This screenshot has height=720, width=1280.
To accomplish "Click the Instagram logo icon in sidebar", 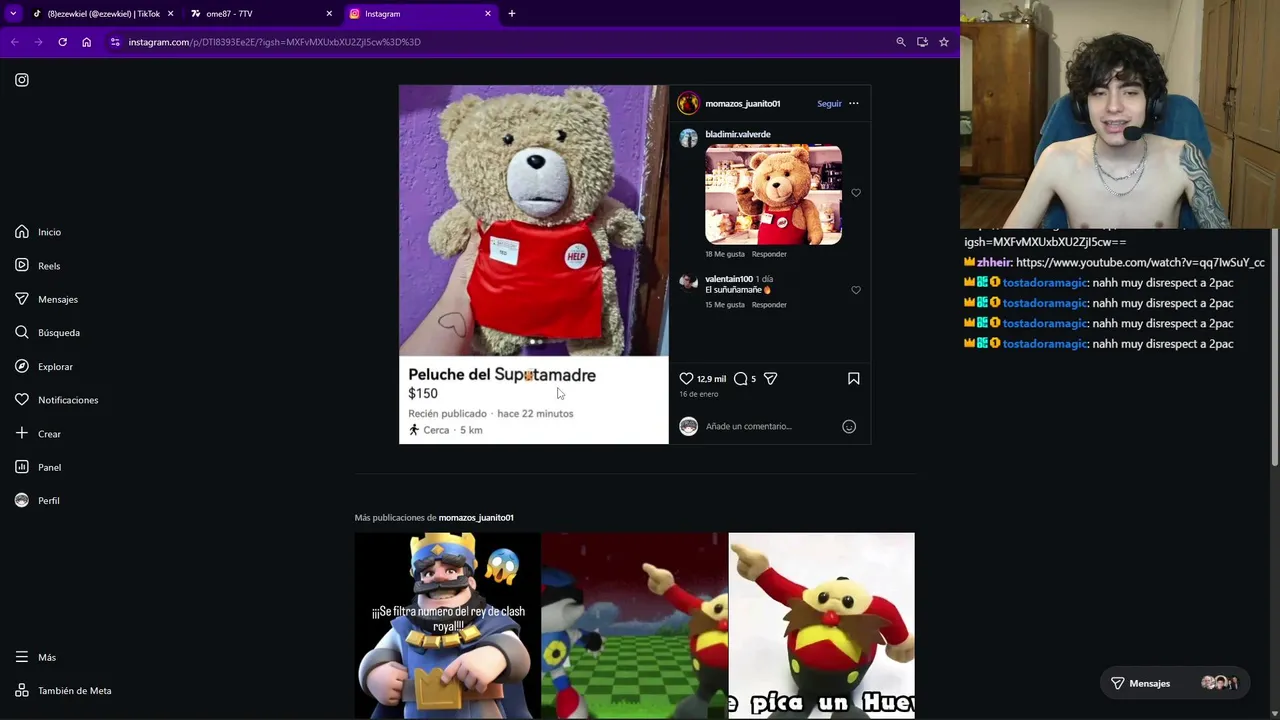I will pos(22,80).
